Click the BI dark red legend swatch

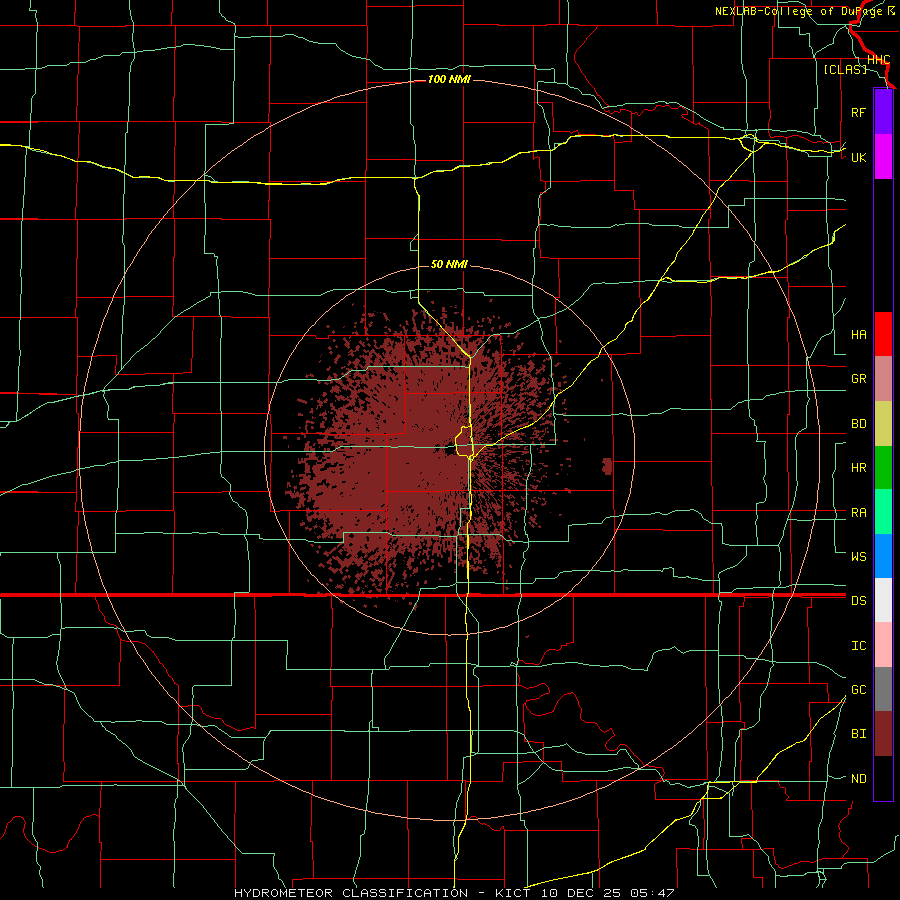pyautogui.click(x=883, y=734)
